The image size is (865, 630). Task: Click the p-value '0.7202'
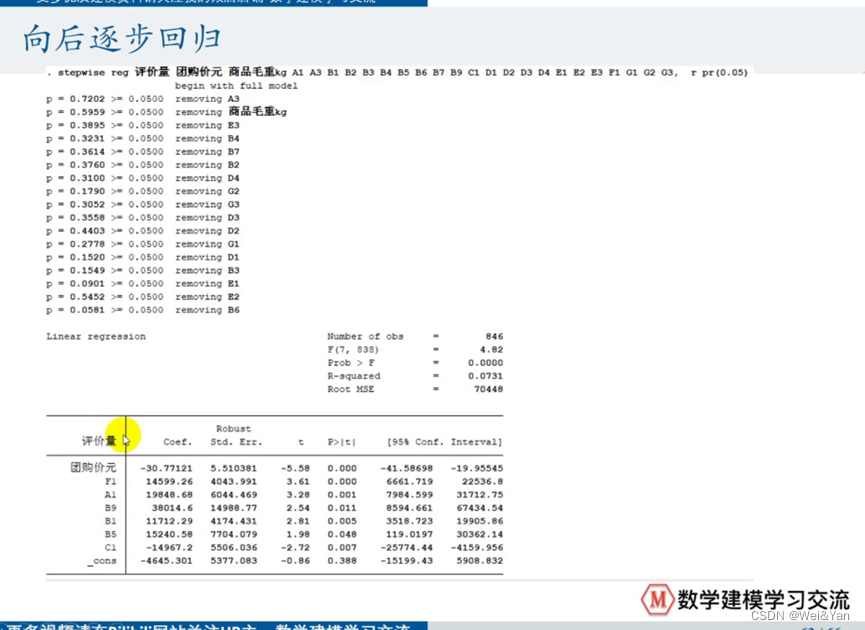pyautogui.click(x=87, y=99)
